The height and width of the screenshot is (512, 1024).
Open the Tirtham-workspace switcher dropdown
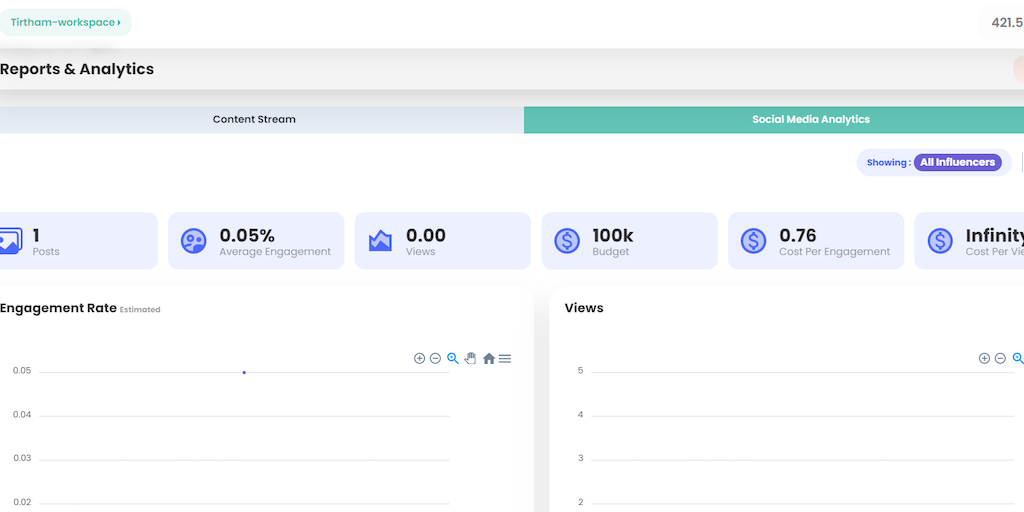point(66,22)
